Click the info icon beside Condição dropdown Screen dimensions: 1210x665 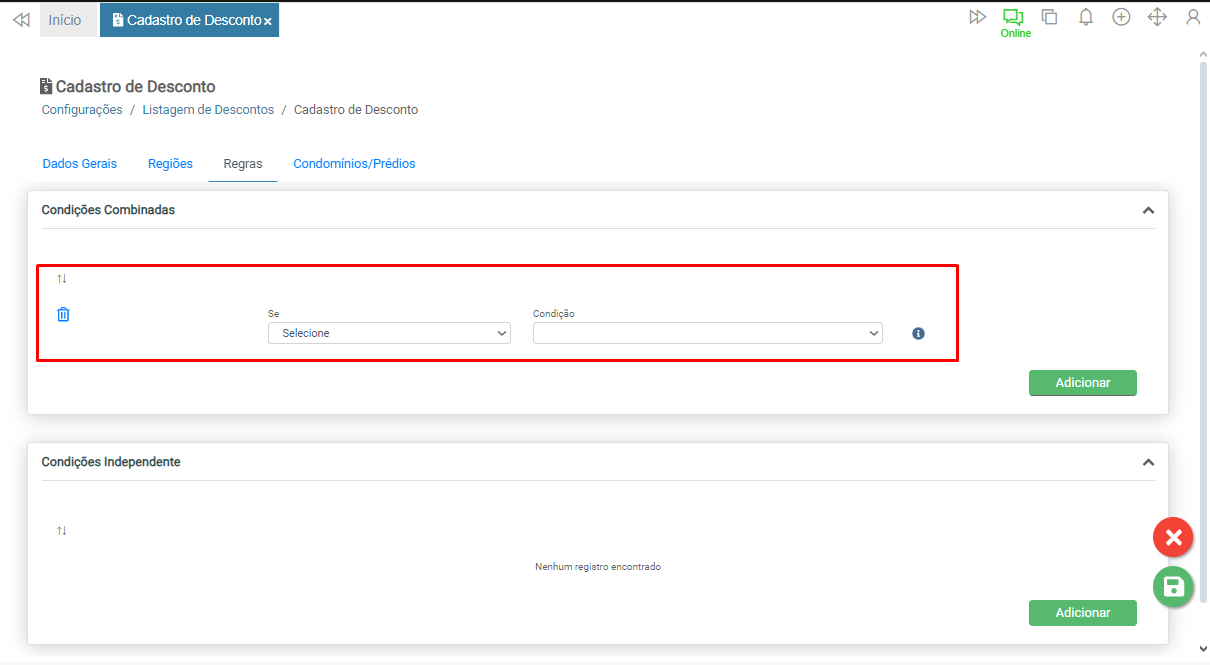(918, 334)
